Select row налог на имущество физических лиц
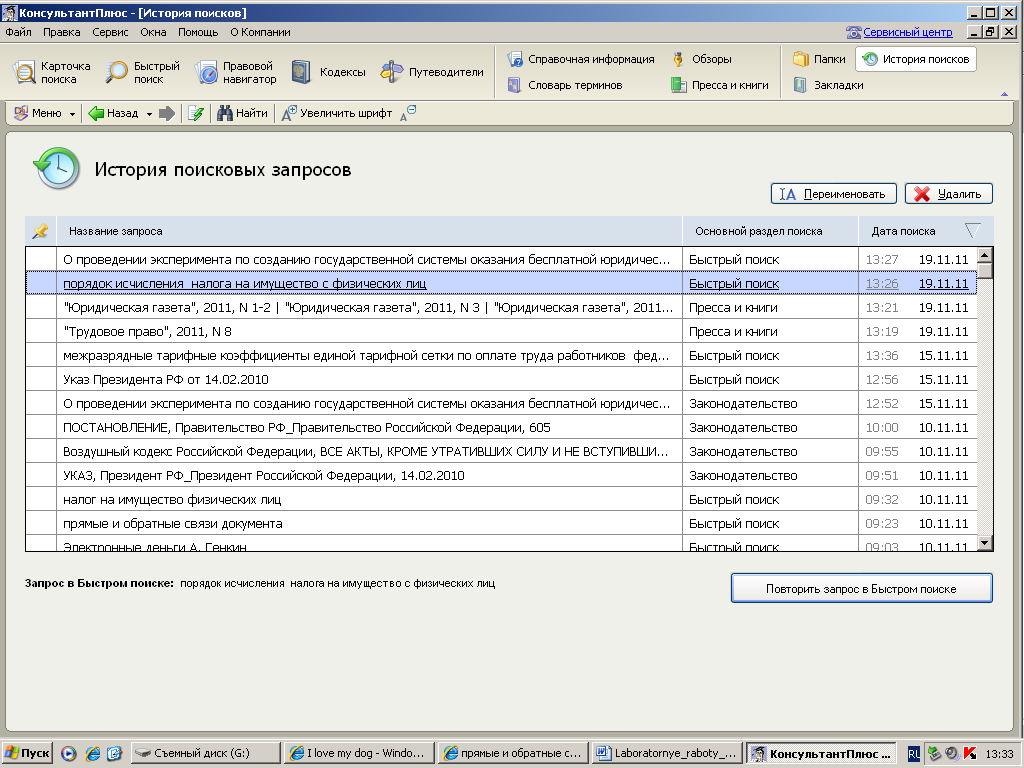This screenshot has height=768, width=1024. point(501,500)
